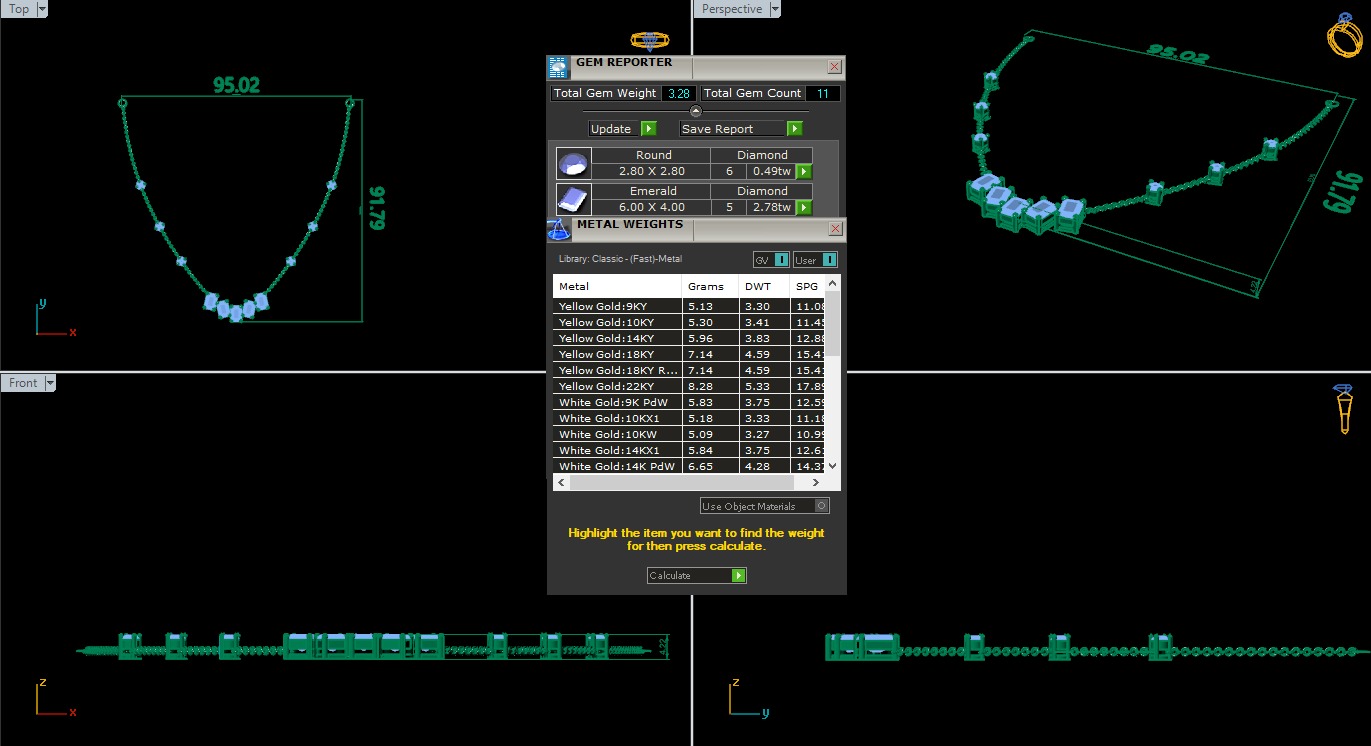This screenshot has height=746, width=1371.
Task: Click the 91.79 dimension in Top viewport
Action: (x=378, y=207)
